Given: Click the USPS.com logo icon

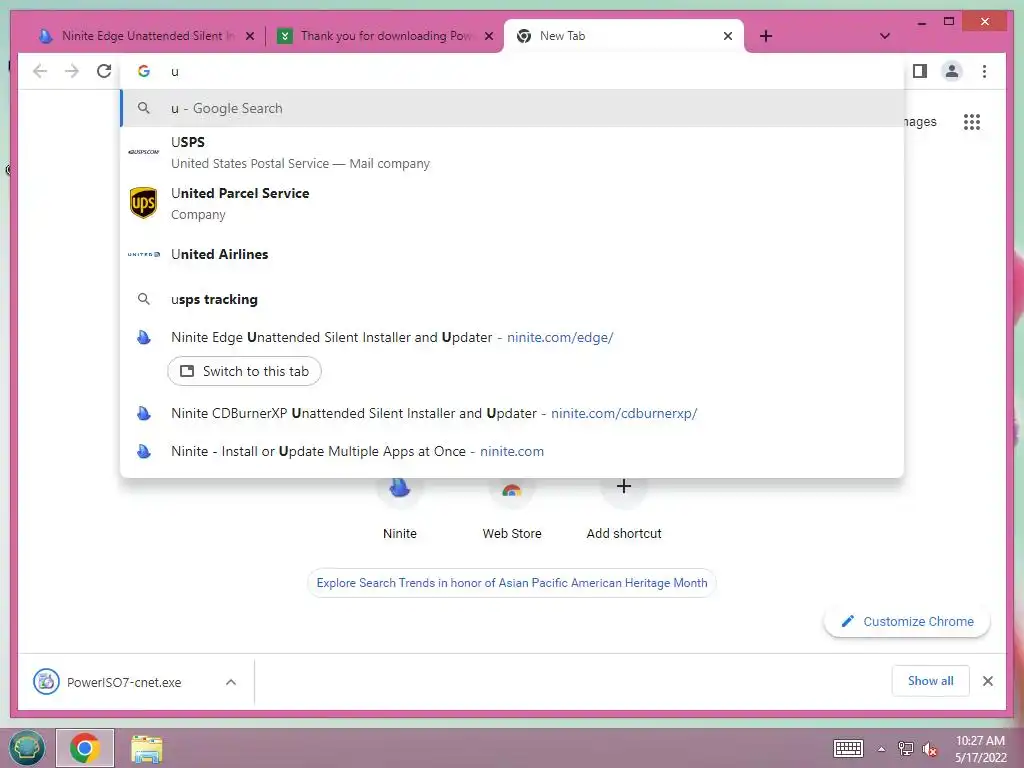Looking at the screenshot, I should pyautogui.click(x=144, y=152).
